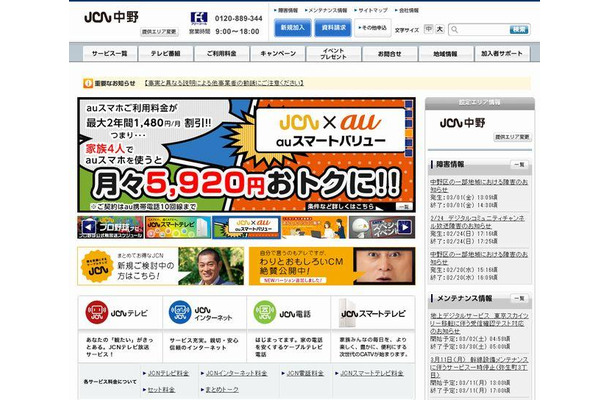Screen dimensions: 610x400
Task: Expand the その他申込 dropdown
Action: coord(373,28)
